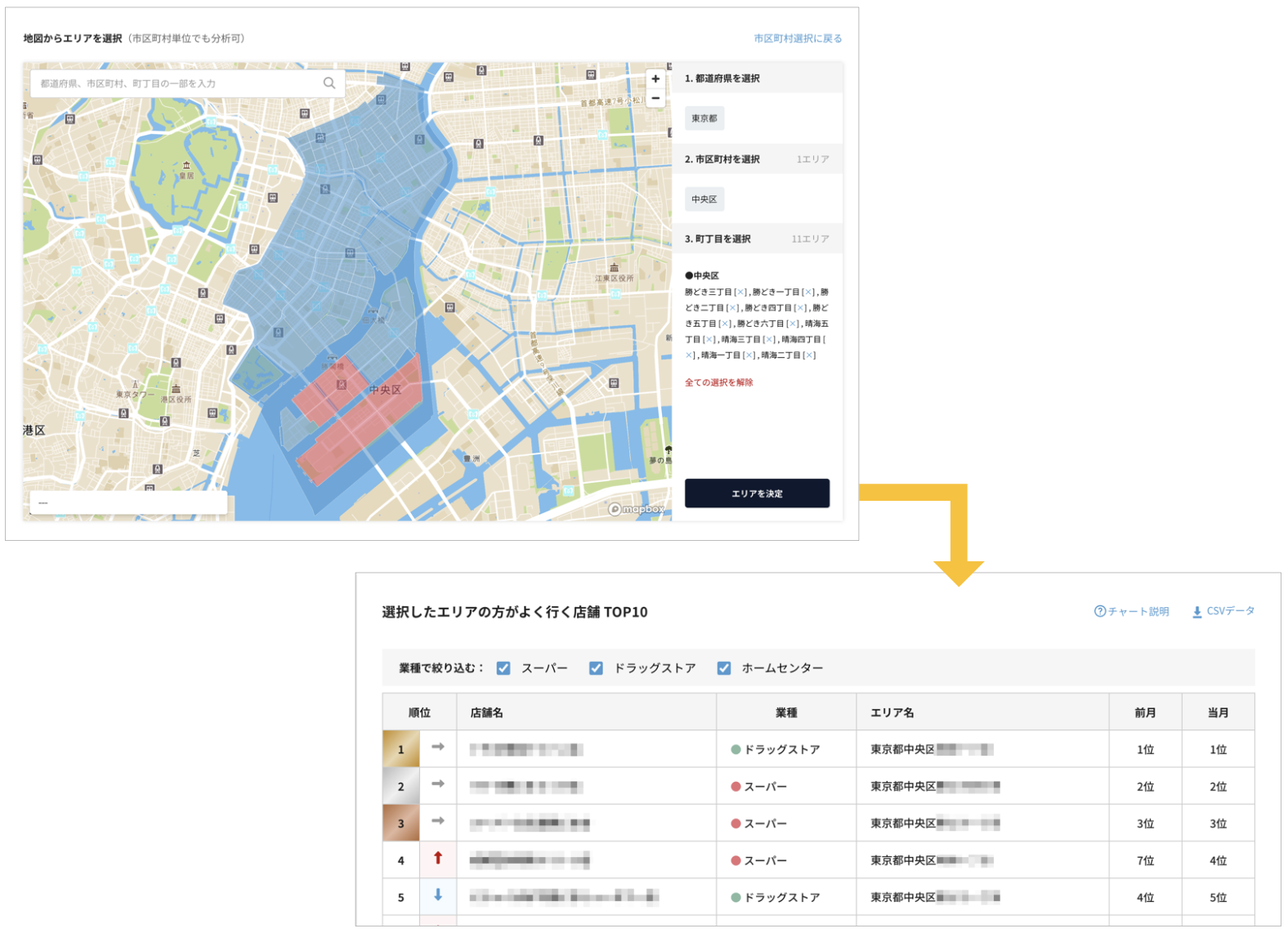Click the 順位 column header

[419, 712]
